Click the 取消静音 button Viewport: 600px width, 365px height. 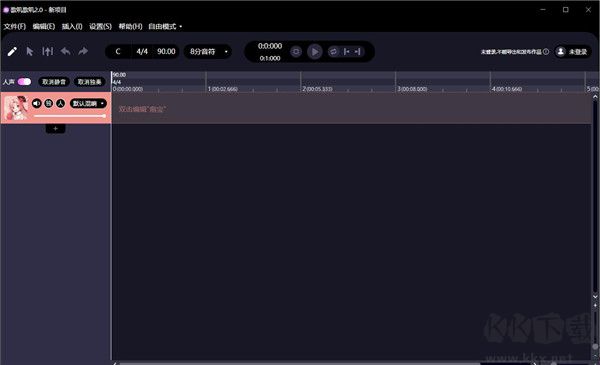[x=54, y=82]
